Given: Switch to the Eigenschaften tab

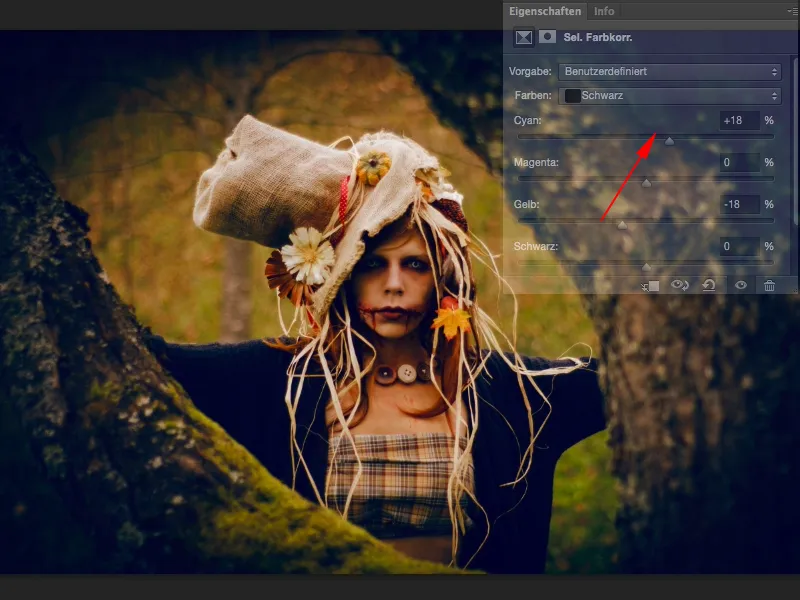Looking at the screenshot, I should tap(545, 11).
